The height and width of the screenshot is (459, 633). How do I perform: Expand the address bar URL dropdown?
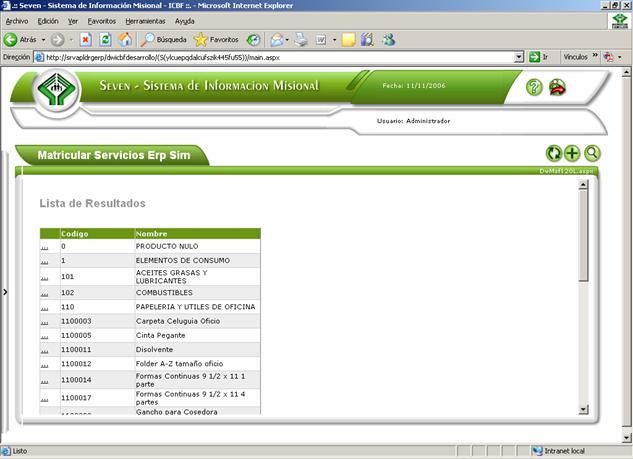coord(520,58)
